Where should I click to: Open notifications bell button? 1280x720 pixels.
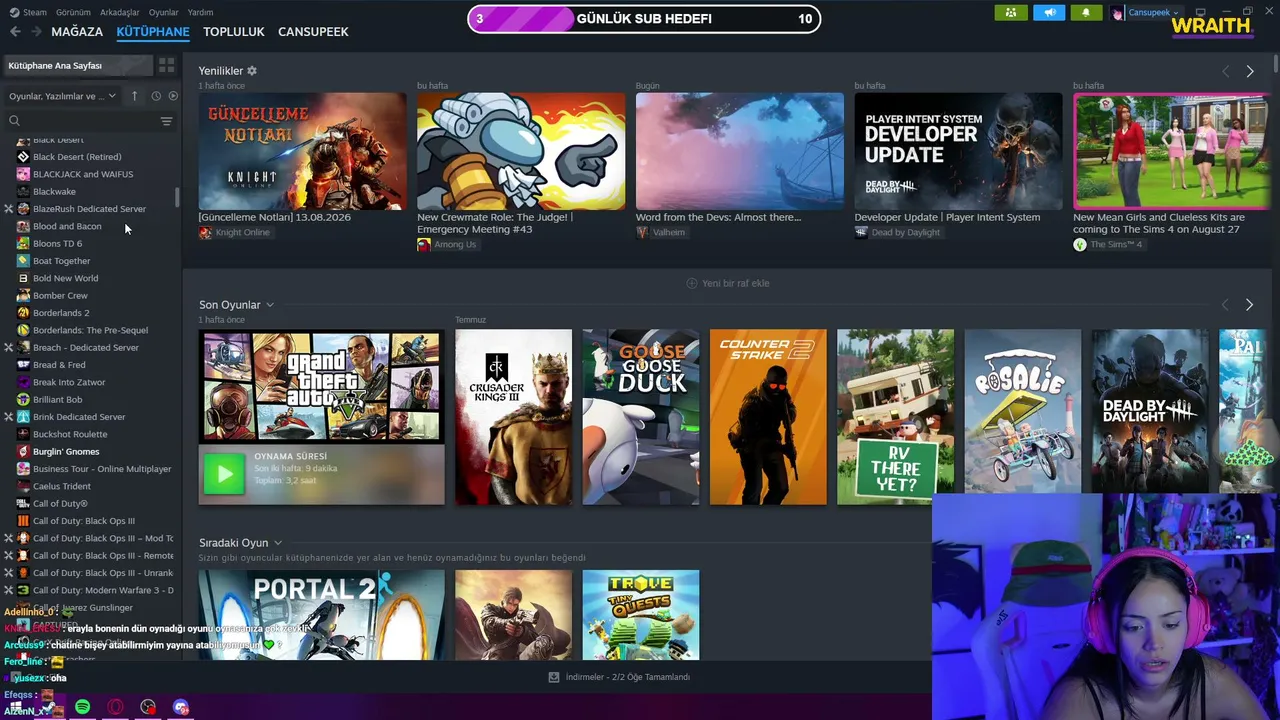1086,13
